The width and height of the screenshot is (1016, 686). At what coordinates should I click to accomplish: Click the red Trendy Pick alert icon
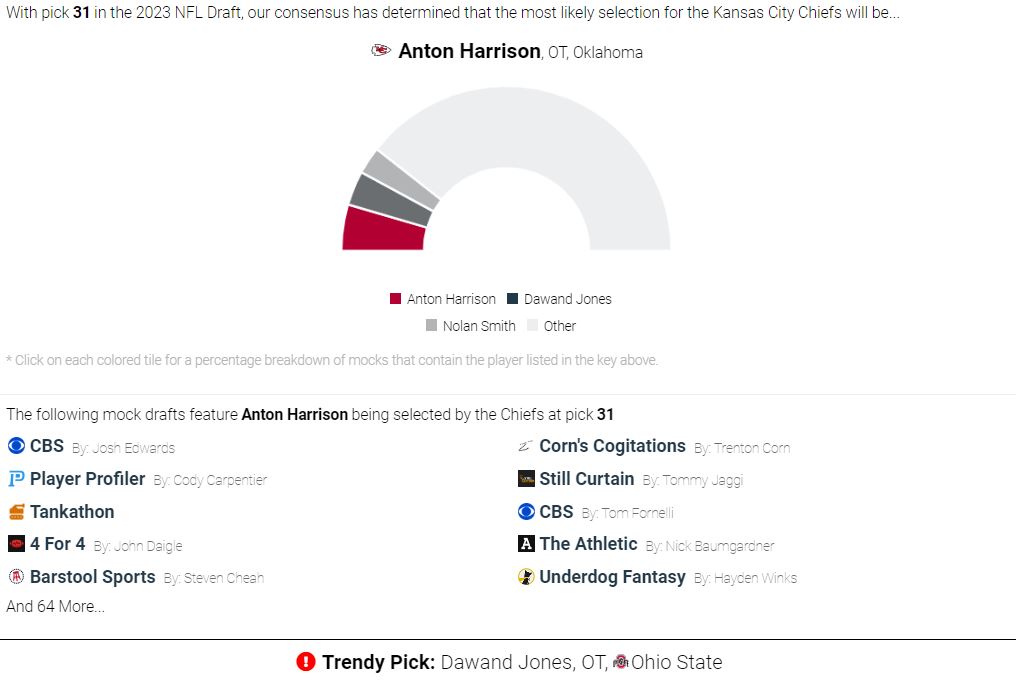tap(306, 661)
